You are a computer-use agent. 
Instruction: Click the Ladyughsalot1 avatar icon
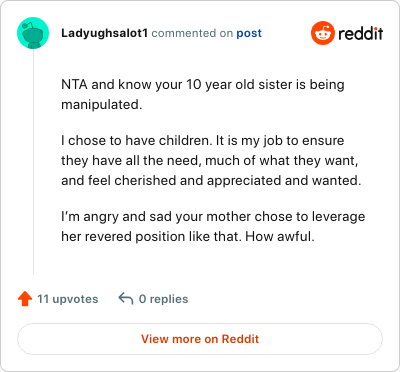33,33
